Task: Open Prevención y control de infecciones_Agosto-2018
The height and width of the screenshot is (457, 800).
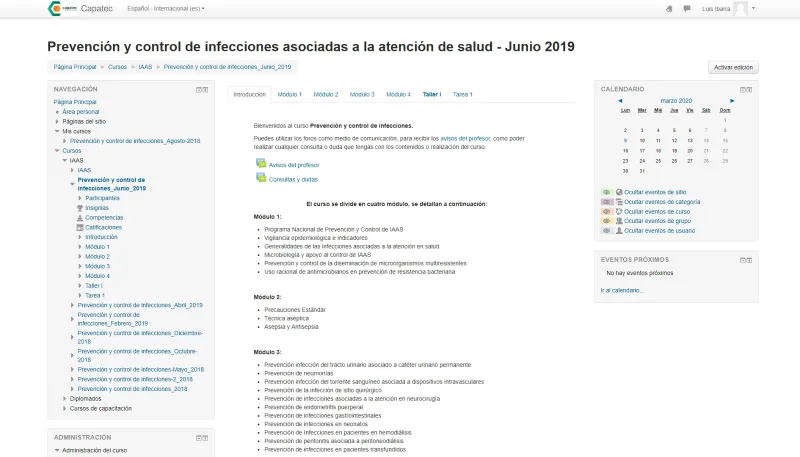Action: (135, 141)
